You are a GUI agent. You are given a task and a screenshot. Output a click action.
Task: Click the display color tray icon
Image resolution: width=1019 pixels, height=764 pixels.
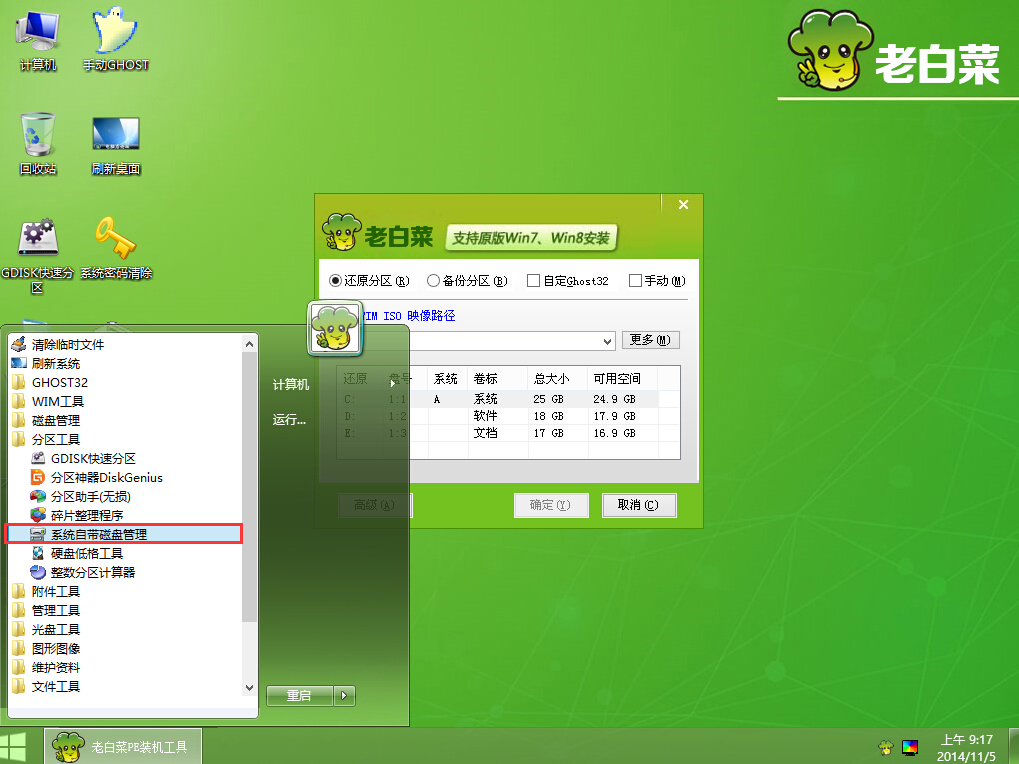pos(910,748)
